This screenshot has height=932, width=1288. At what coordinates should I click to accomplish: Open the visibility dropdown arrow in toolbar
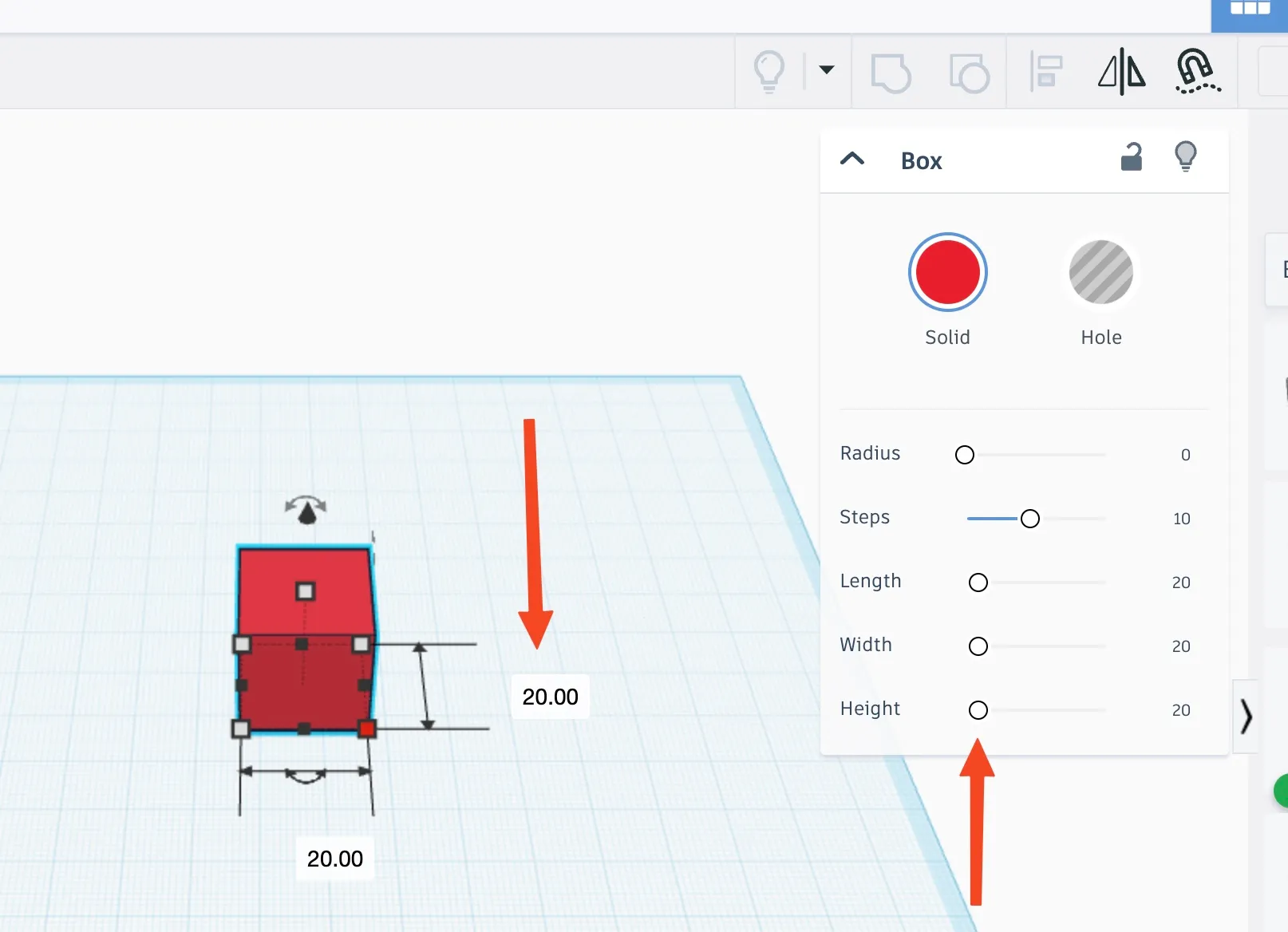[827, 70]
